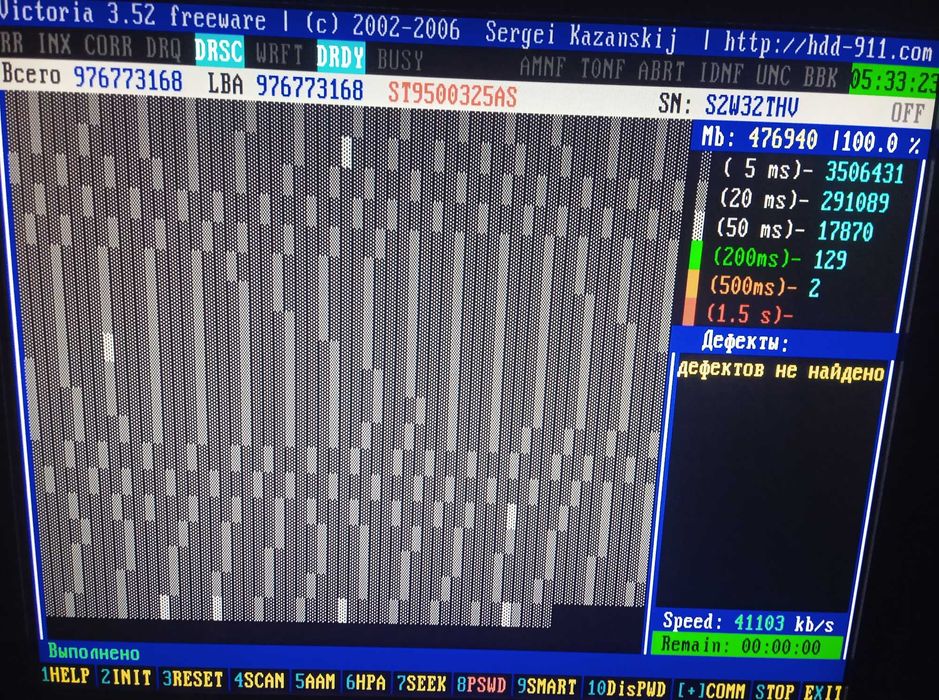Click the CORR status indicator
Image resolution: width=939 pixels, height=700 pixels.
point(108,46)
